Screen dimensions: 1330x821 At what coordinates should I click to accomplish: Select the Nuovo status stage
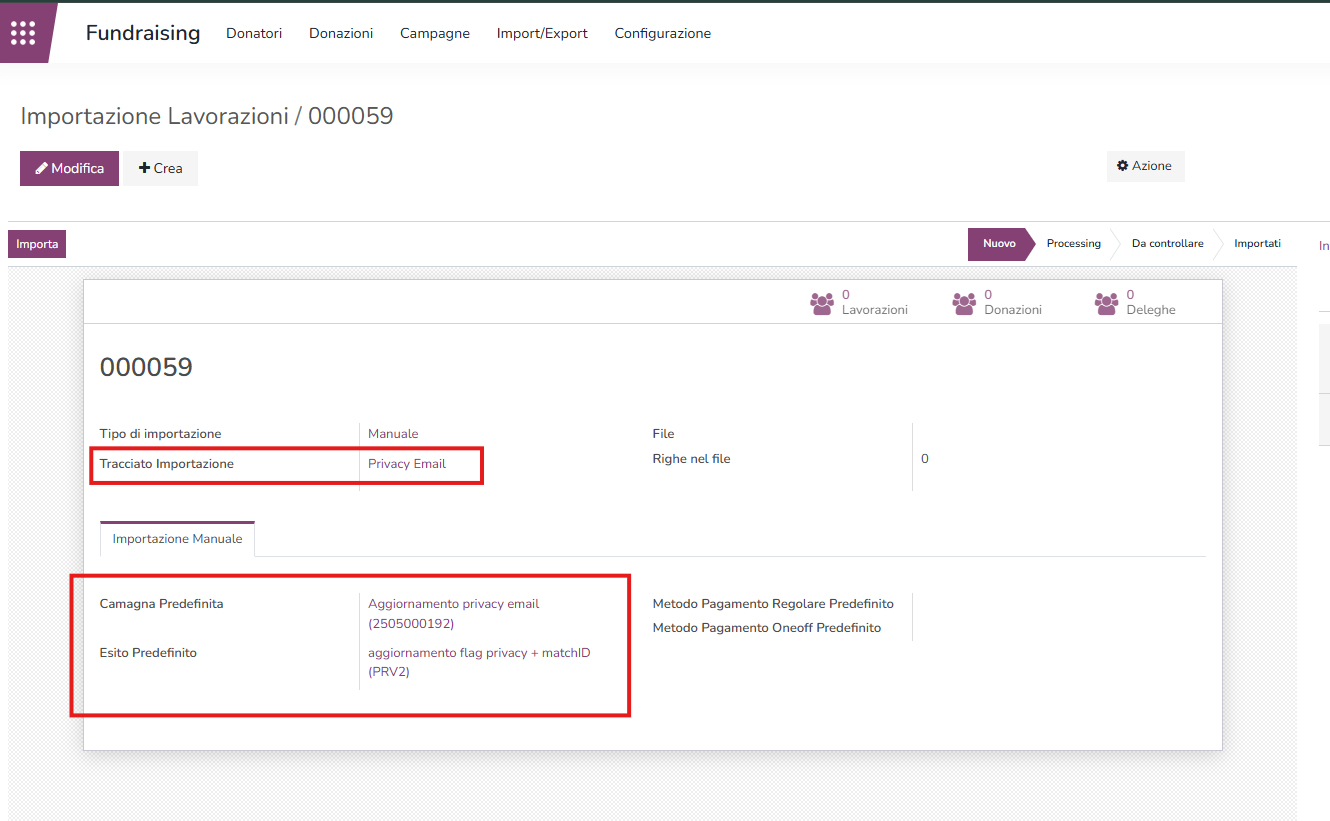[x=999, y=244]
